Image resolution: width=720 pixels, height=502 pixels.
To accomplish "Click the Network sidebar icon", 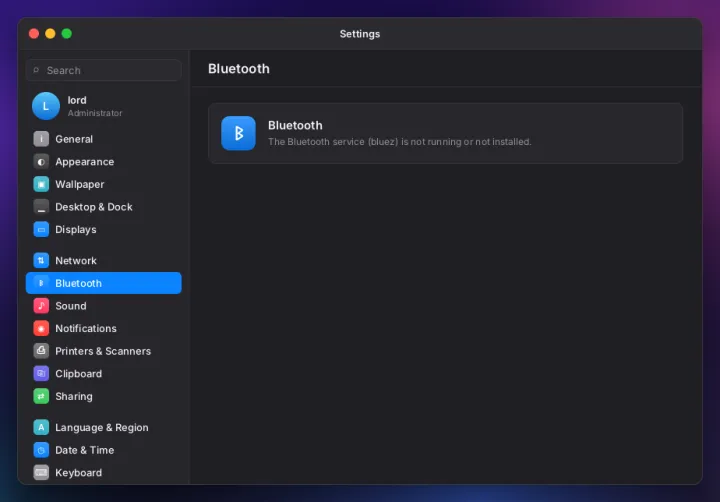I will (41, 260).
